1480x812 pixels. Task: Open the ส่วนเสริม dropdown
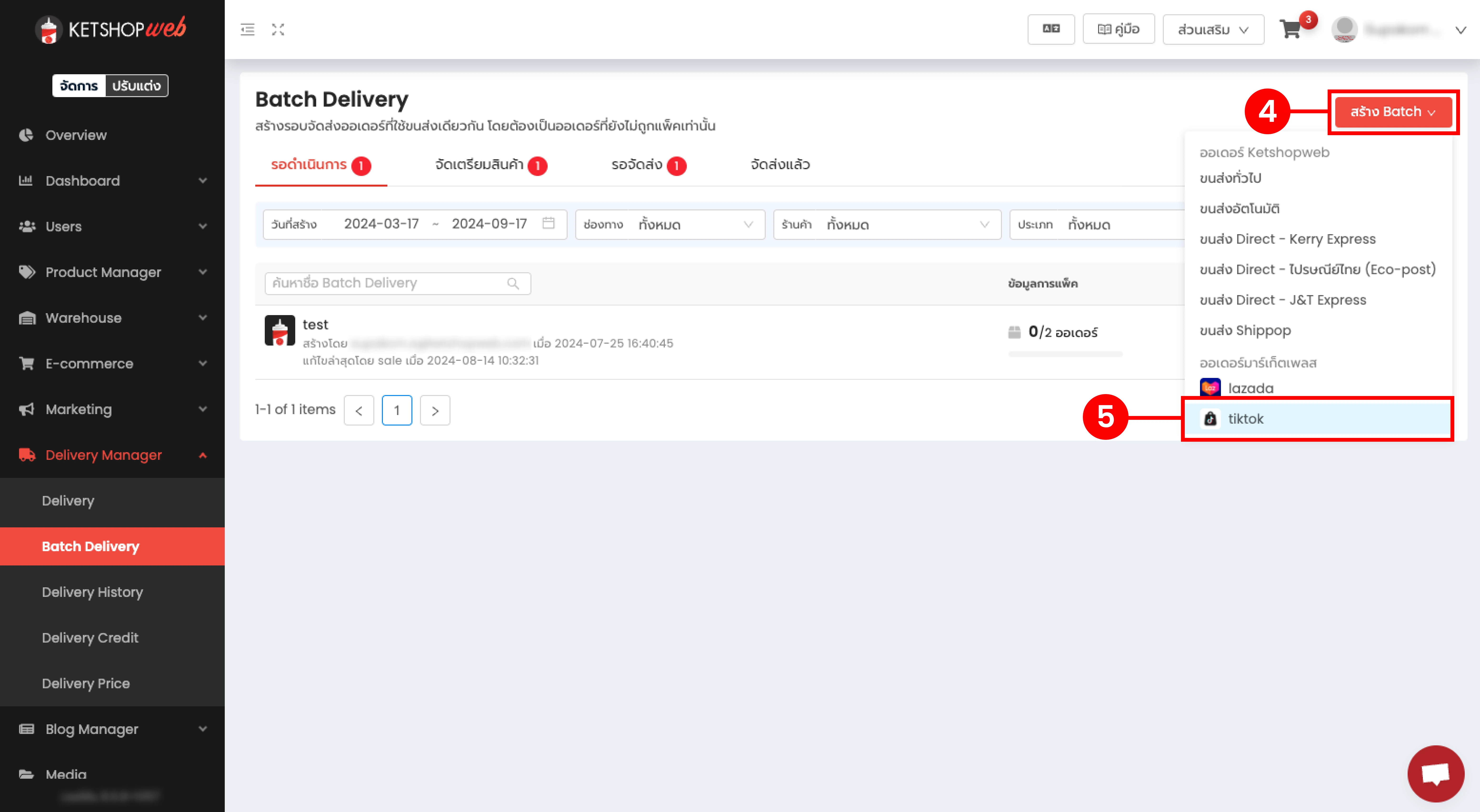coord(1213,29)
